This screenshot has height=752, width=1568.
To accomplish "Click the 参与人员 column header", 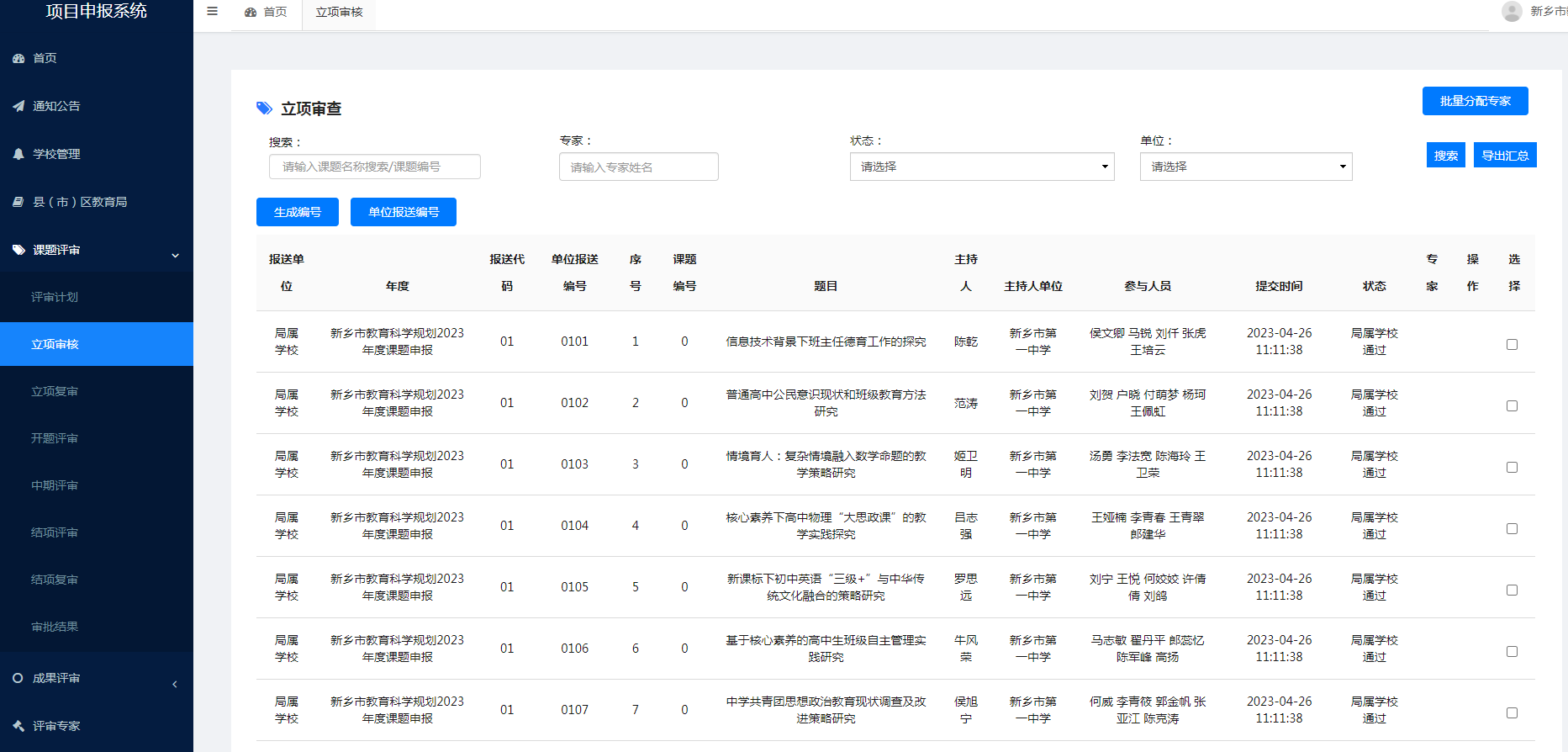I will (x=1148, y=286).
